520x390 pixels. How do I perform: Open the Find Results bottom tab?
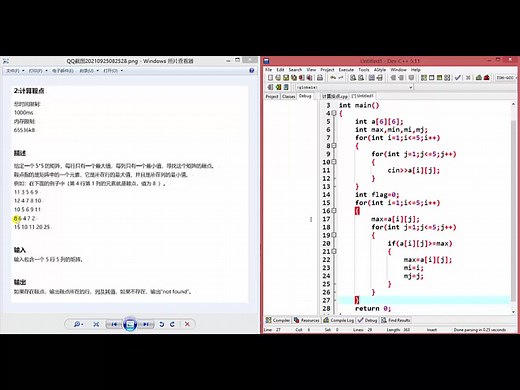click(396, 320)
